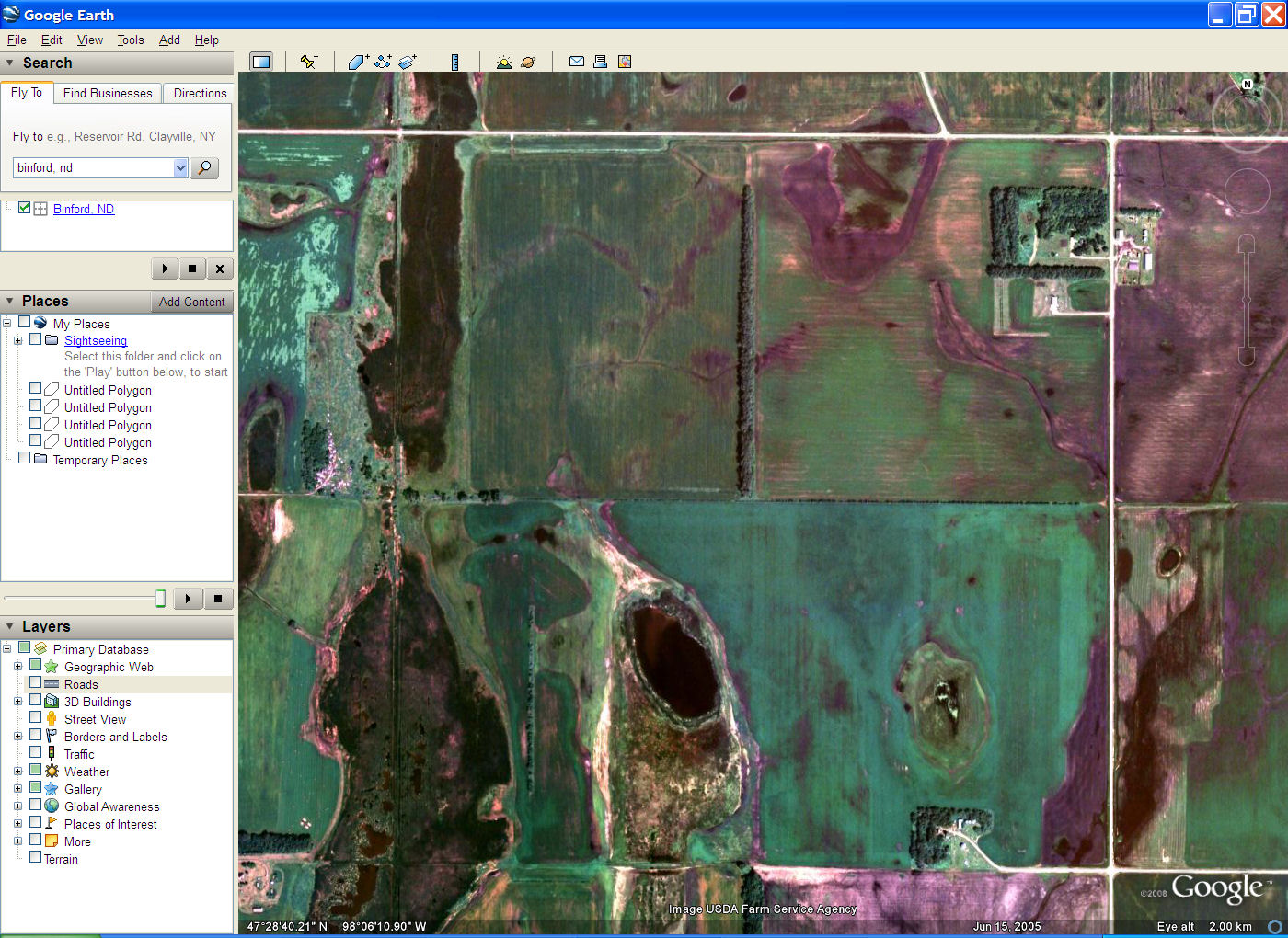The image size is (1288, 938).
Task: Click the streaming status indicator in status bar
Action: (1275, 926)
